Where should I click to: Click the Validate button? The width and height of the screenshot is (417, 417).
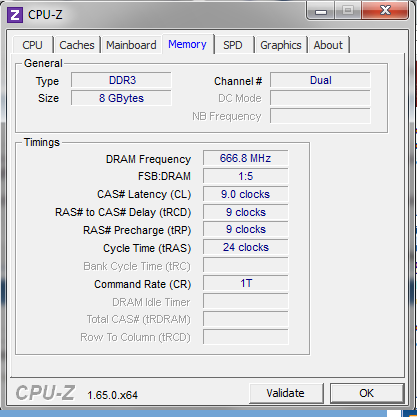(x=286, y=393)
